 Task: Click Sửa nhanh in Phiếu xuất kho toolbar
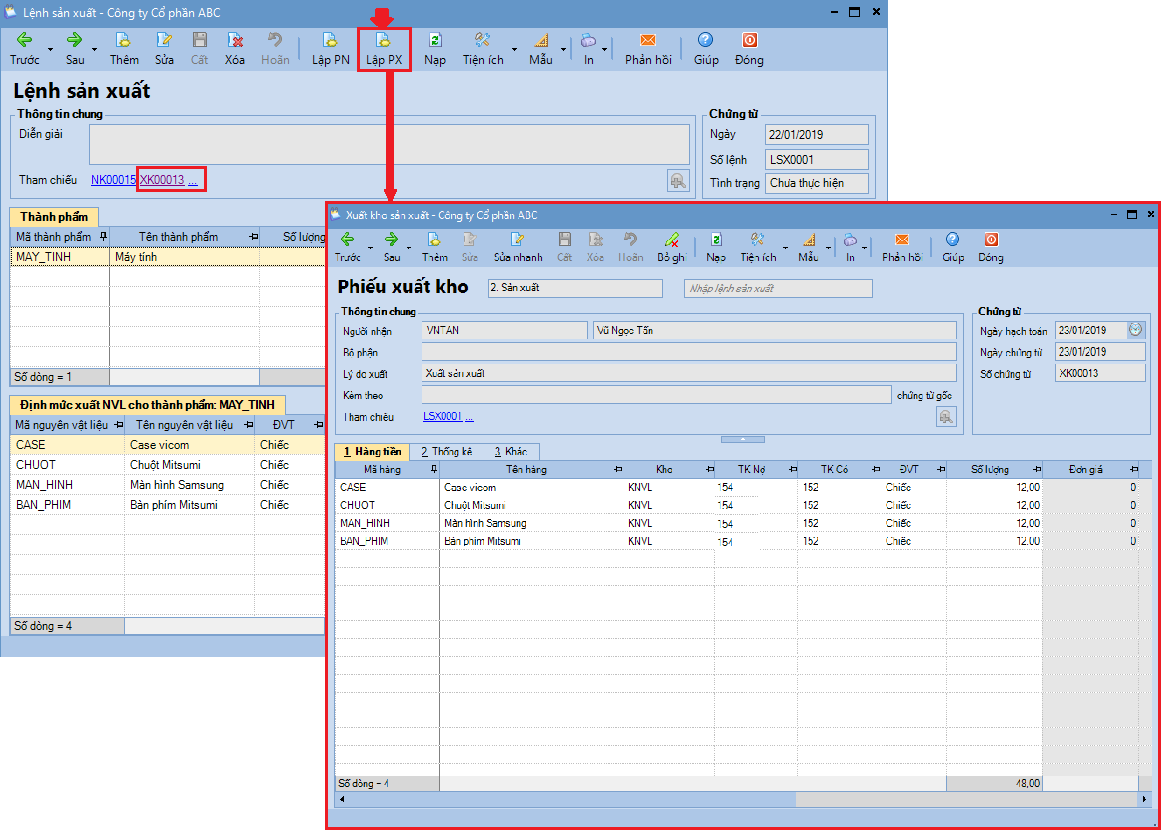pos(517,247)
